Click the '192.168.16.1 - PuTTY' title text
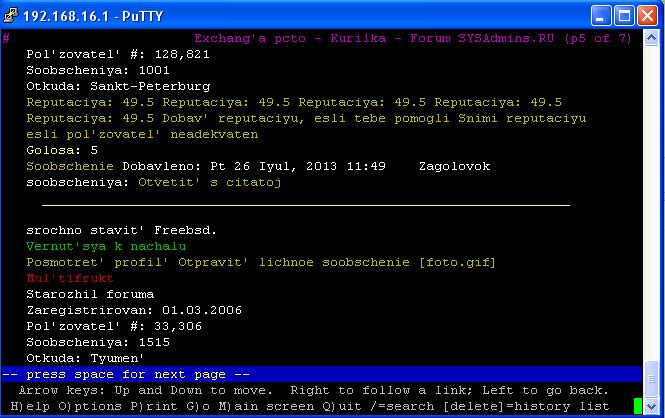The height and width of the screenshot is (418, 665). pos(93,16)
